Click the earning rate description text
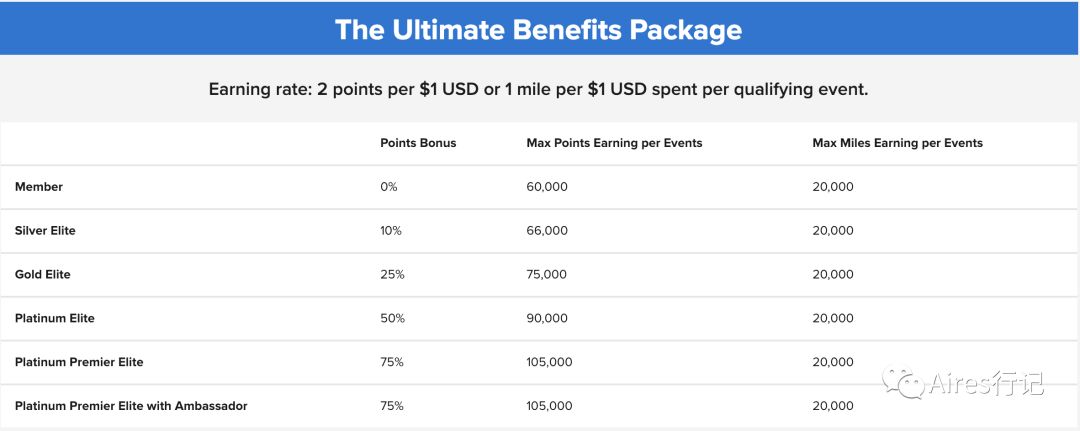 point(539,90)
